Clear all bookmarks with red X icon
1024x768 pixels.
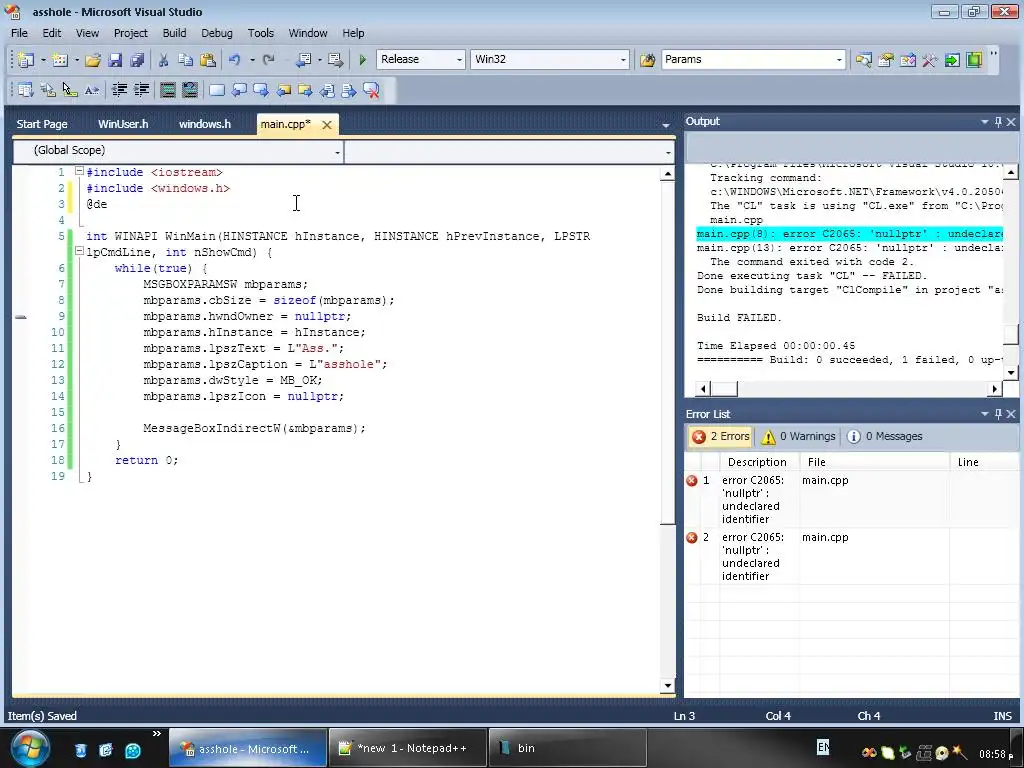371,90
